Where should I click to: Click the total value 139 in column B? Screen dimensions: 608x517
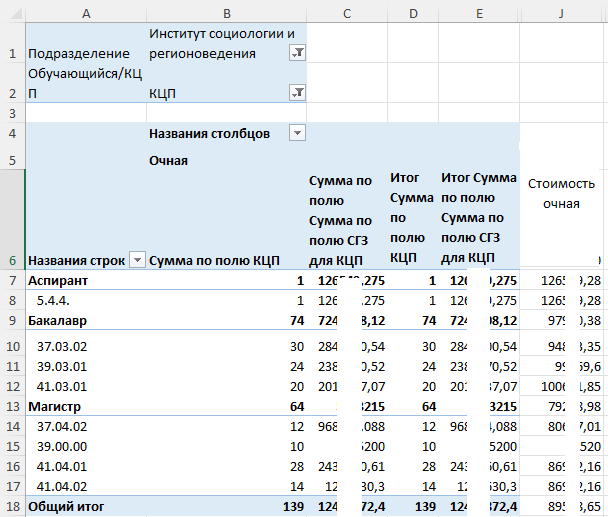[x=294, y=507]
